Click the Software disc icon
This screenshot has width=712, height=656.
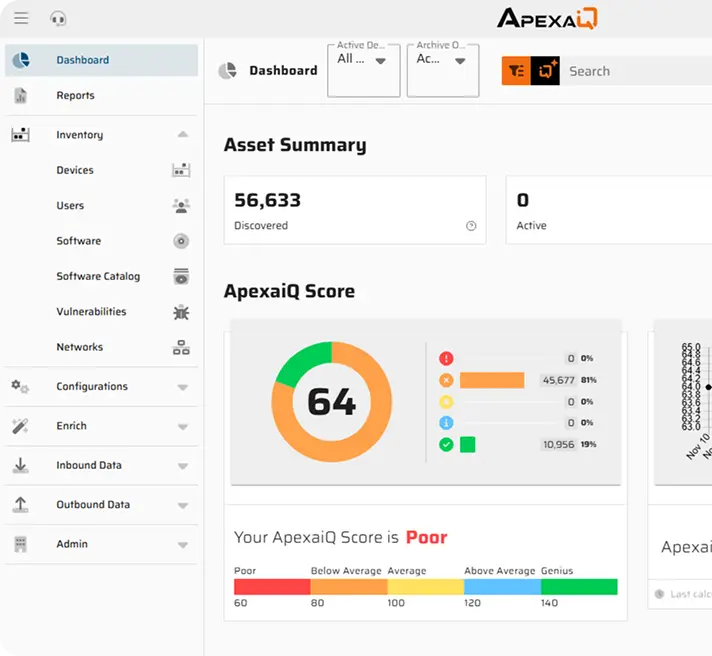tap(181, 241)
